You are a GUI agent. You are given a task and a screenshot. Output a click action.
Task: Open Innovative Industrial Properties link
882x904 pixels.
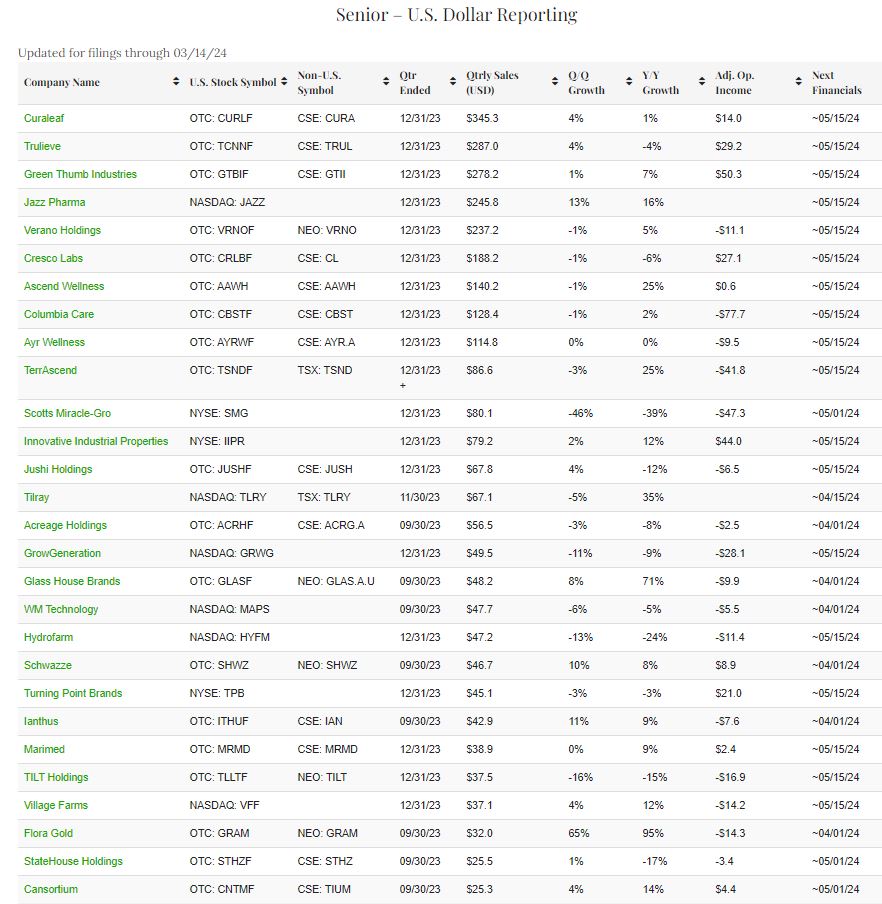(96, 441)
